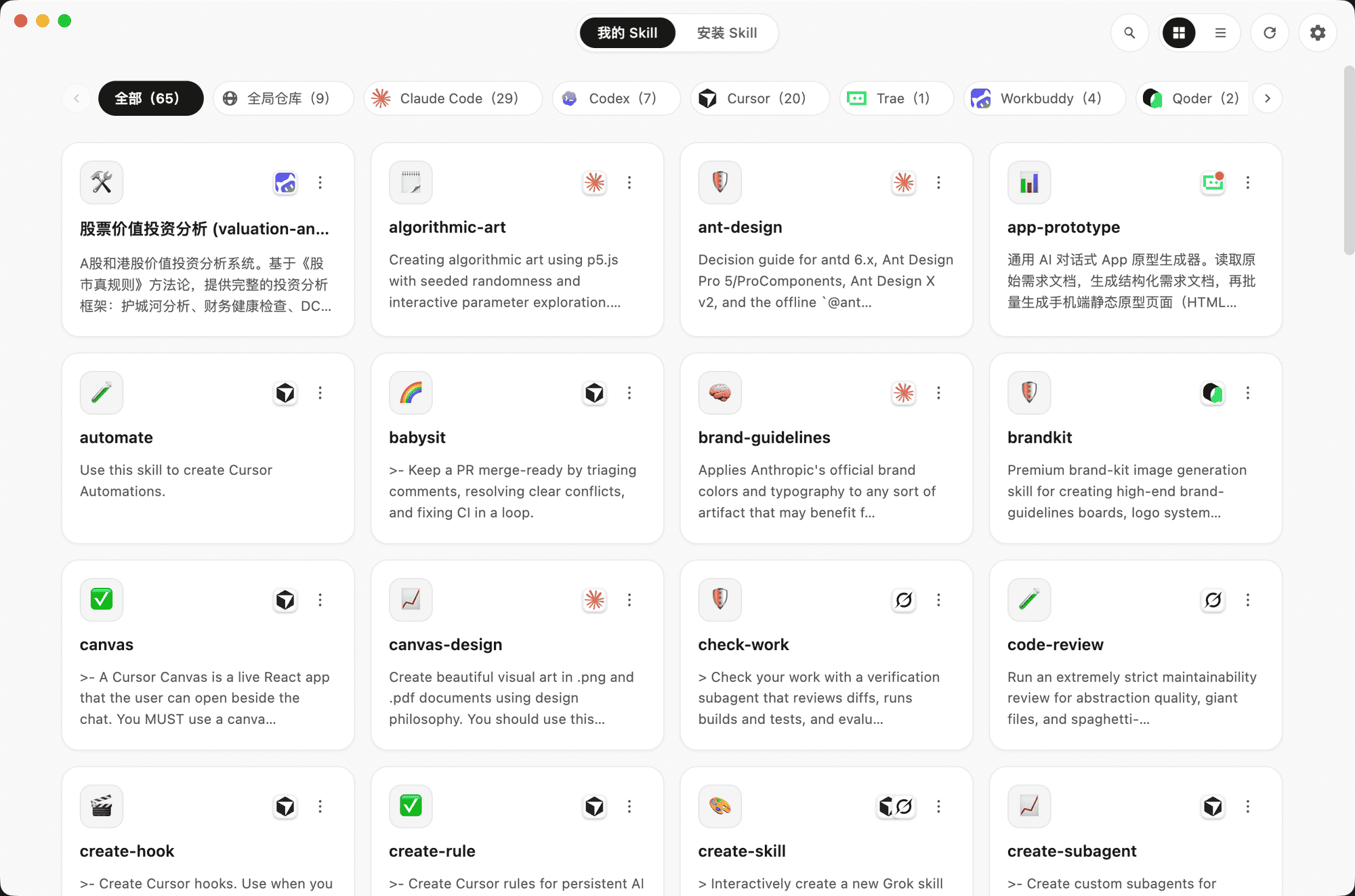Viewport: 1355px width, 896px height.
Task: Click Cursor badge on create-subagent card
Action: coord(1213,806)
